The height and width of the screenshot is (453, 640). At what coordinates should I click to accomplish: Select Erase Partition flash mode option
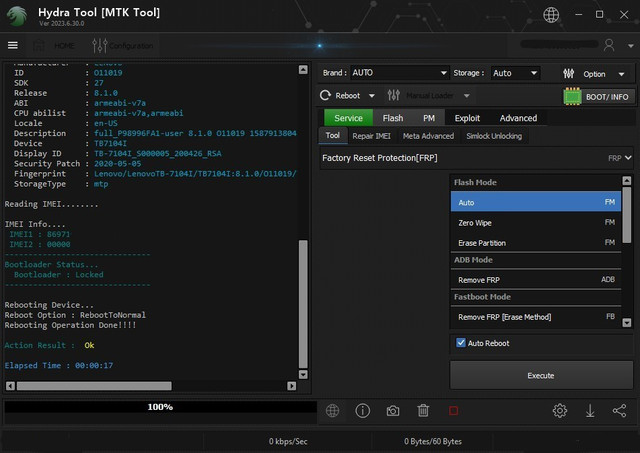536,243
